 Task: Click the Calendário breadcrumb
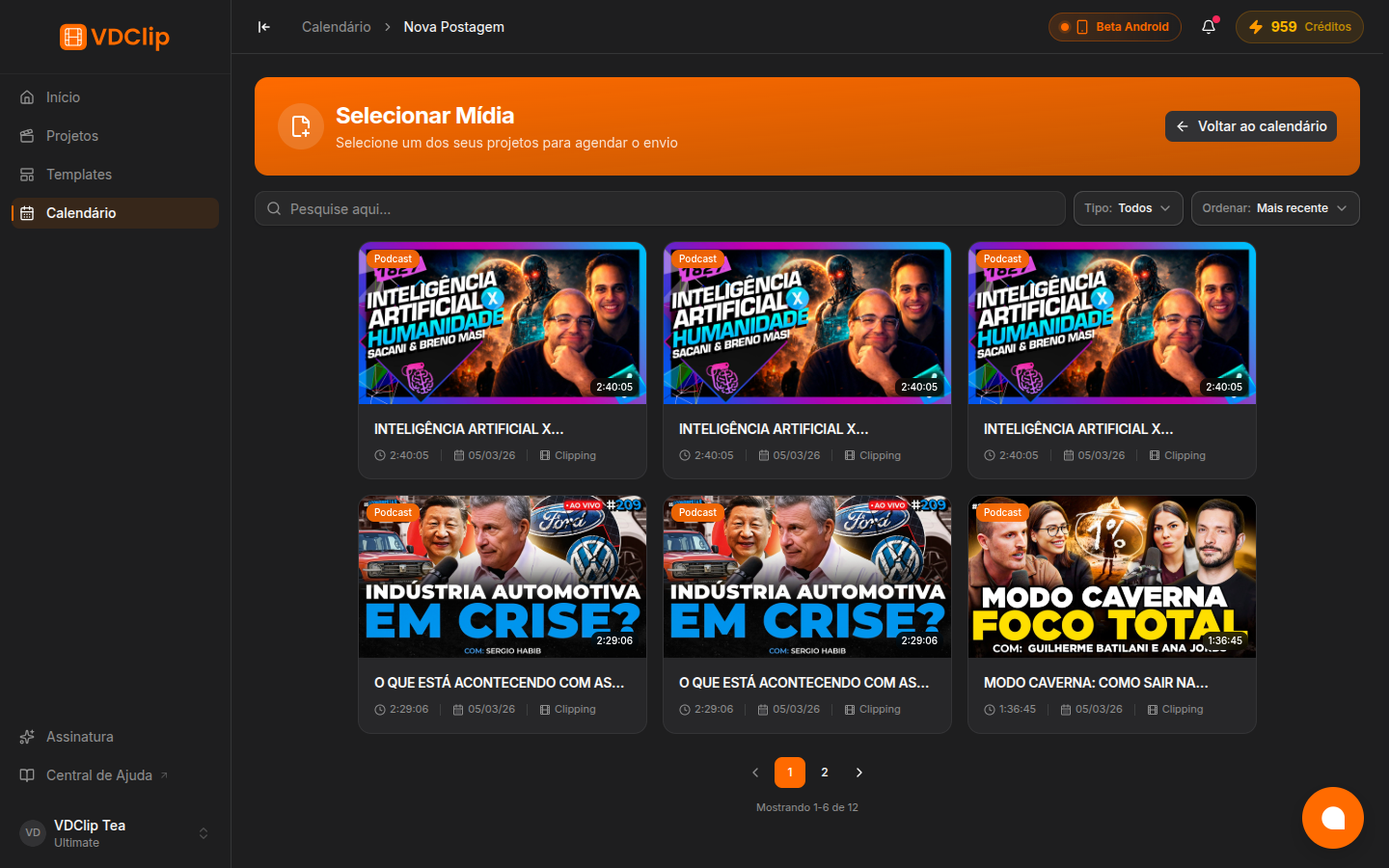336,27
